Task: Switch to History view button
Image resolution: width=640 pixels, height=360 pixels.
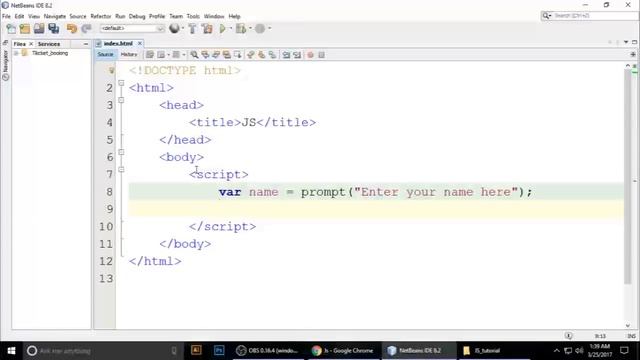Action: click(129, 54)
